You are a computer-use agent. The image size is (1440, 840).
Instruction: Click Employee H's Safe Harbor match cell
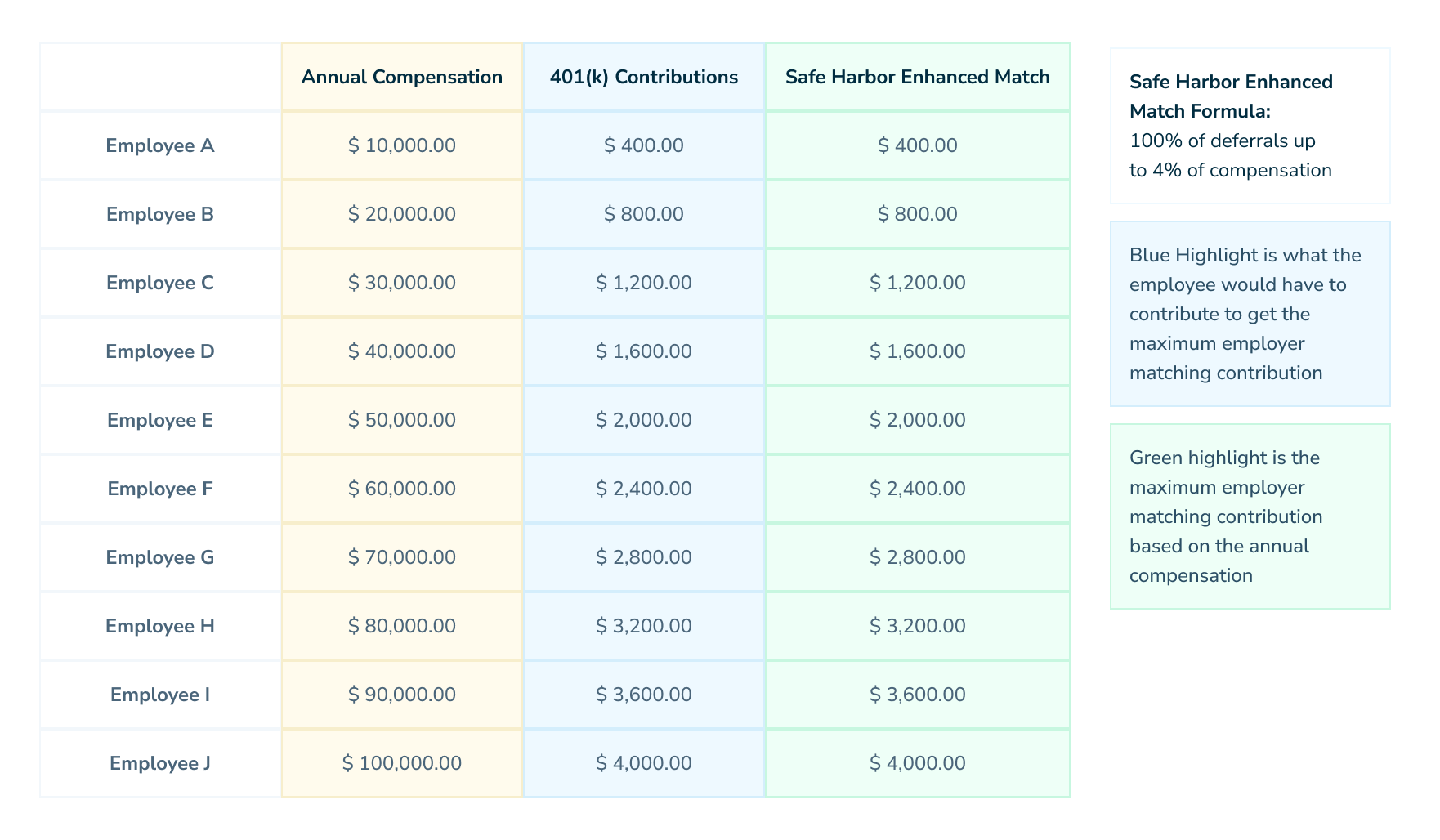coord(917,626)
